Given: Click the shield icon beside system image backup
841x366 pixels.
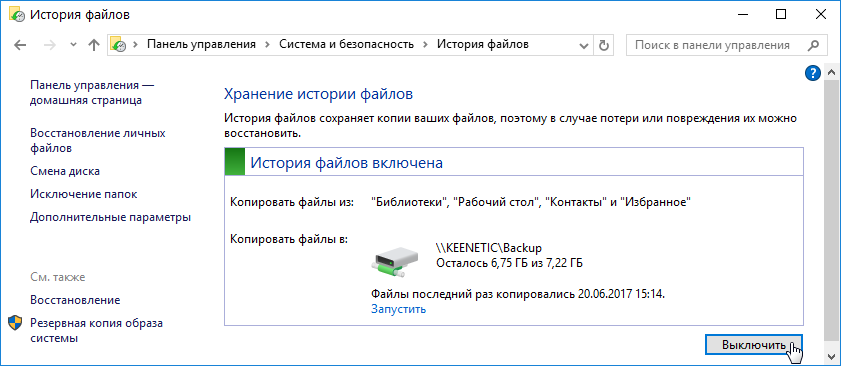Looking at the screenshot, I should [15, 323].
